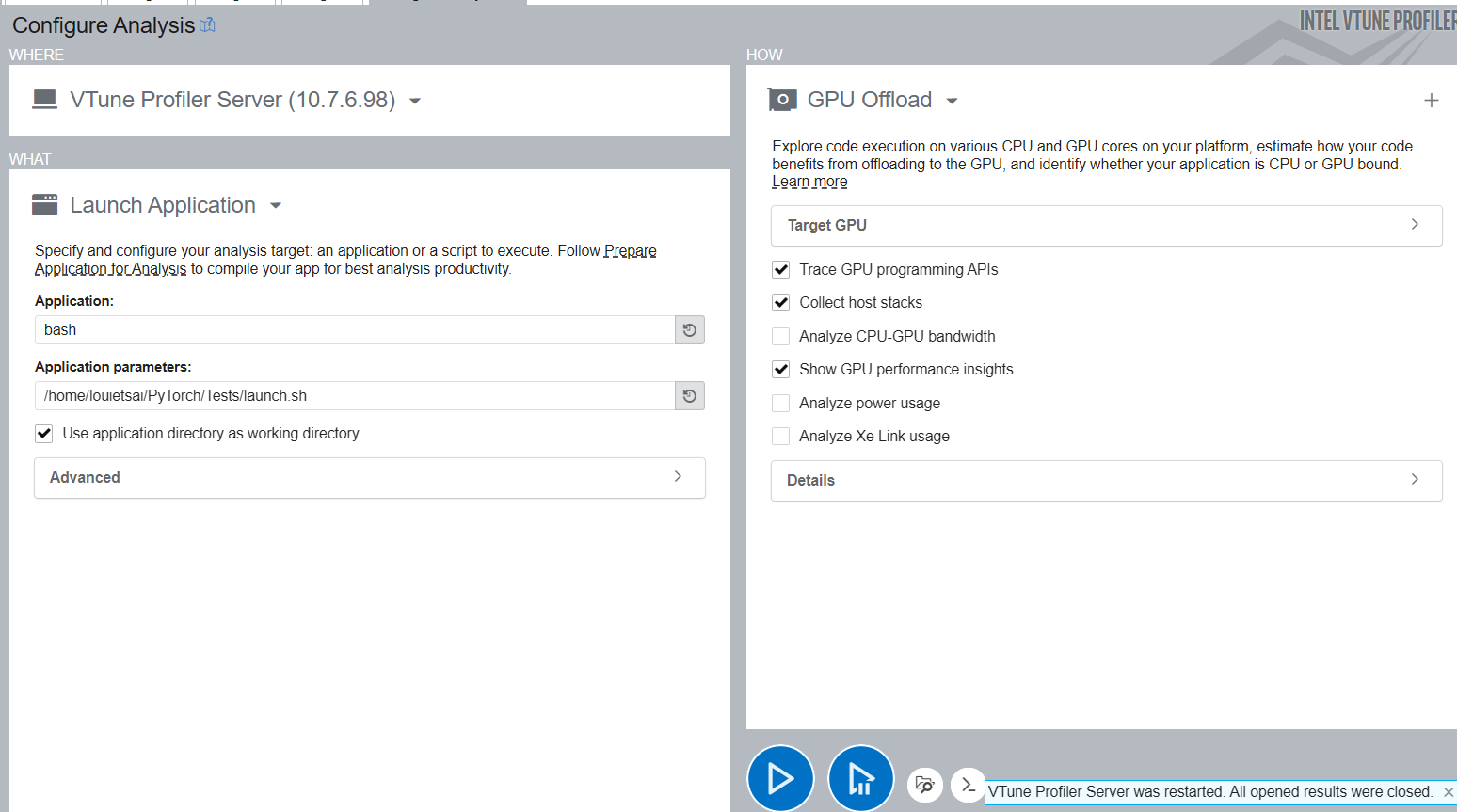Image resolution: width=1457 pixels, height=812 pixels.
Task: Expand the Advanced section
Action: coord(369,478)
